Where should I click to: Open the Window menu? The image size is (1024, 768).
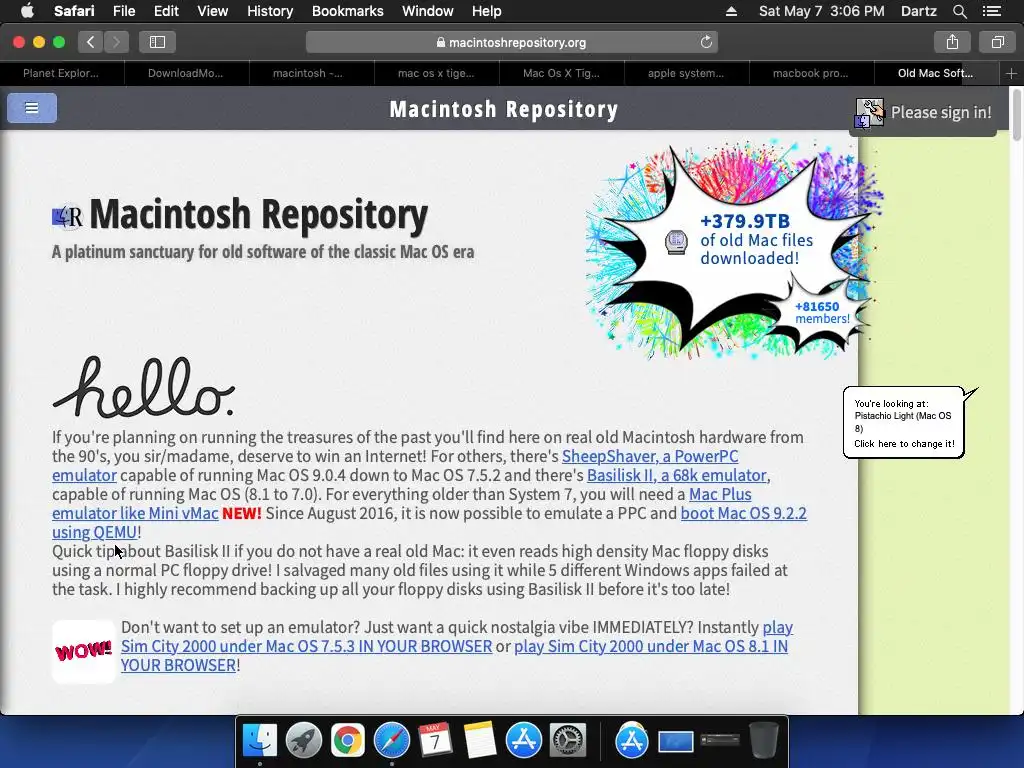[427, 11]
